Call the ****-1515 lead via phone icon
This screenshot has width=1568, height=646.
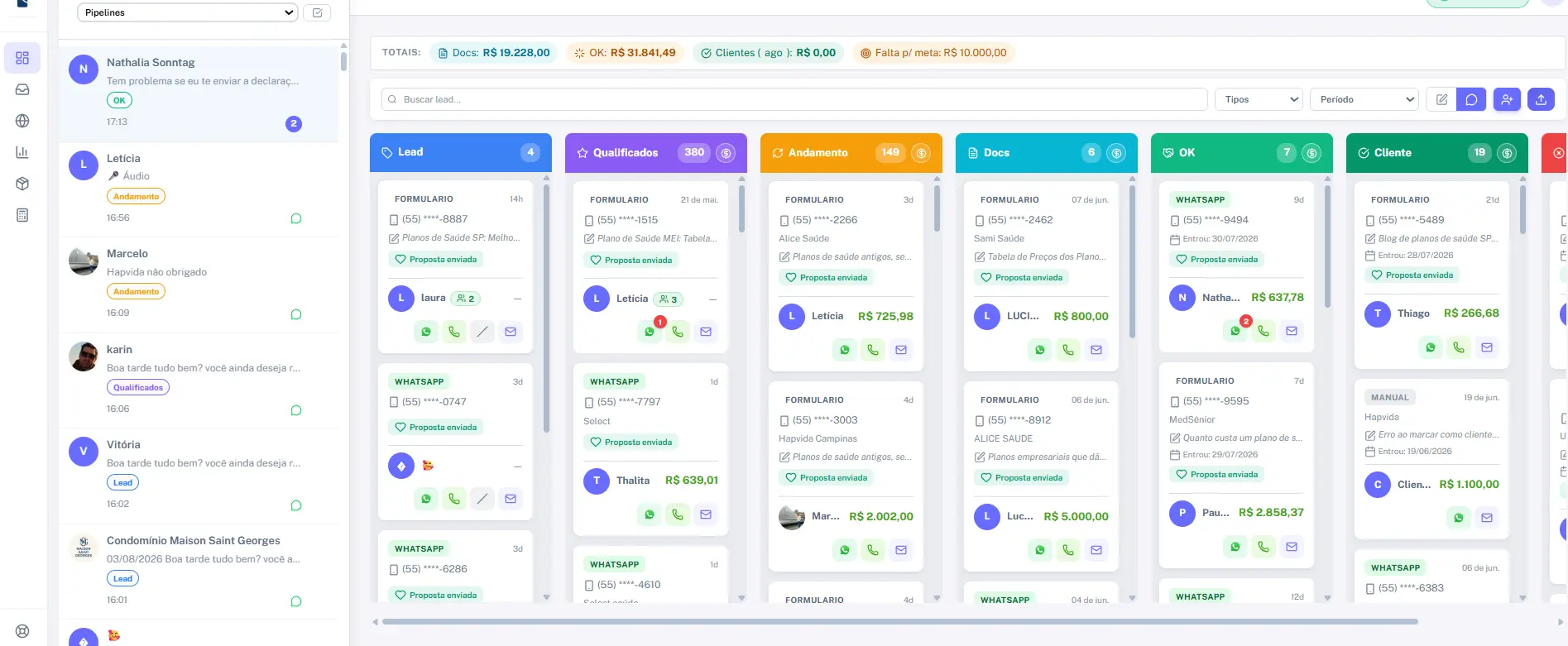(x=678, y=332)
